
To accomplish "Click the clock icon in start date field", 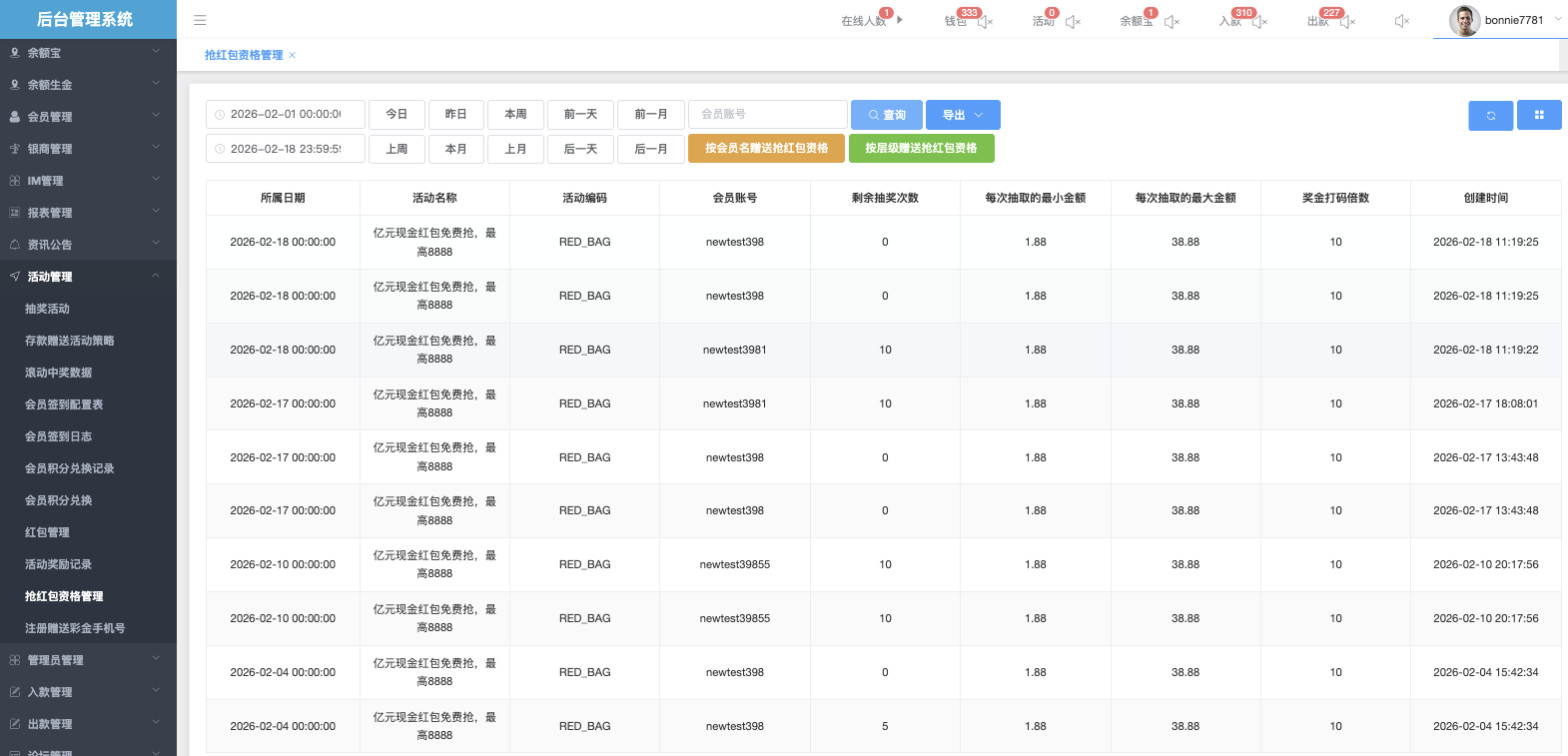I will pos(220,115).
